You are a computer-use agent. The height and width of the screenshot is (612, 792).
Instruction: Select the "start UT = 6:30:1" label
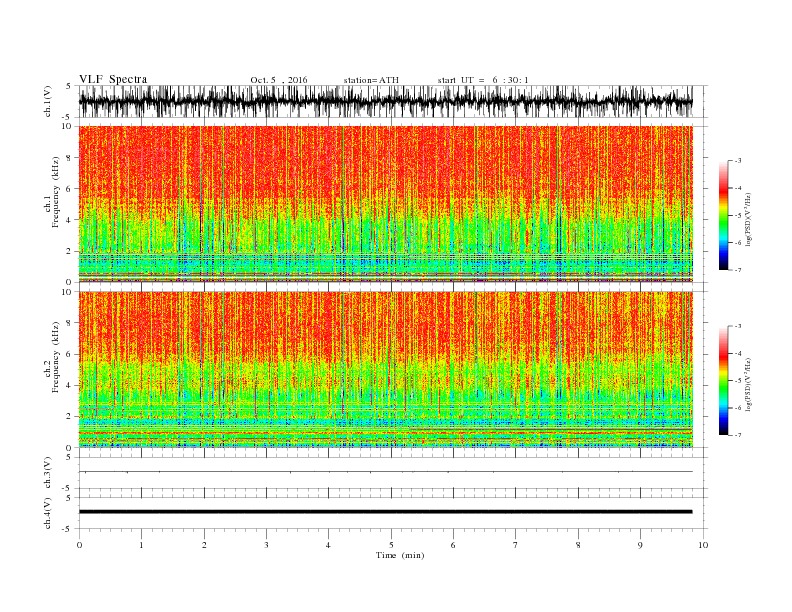[483, 80]
